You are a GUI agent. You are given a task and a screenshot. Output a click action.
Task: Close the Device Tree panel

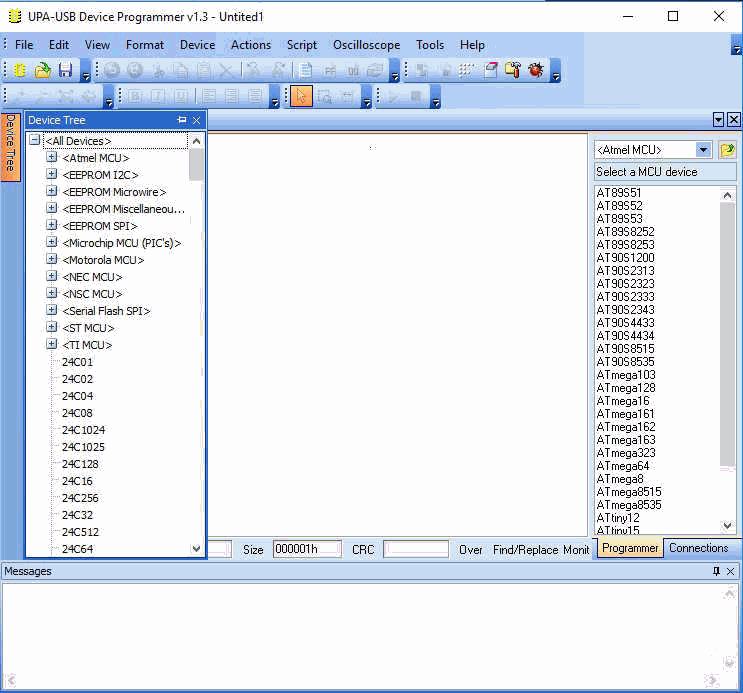pos(197,120)
